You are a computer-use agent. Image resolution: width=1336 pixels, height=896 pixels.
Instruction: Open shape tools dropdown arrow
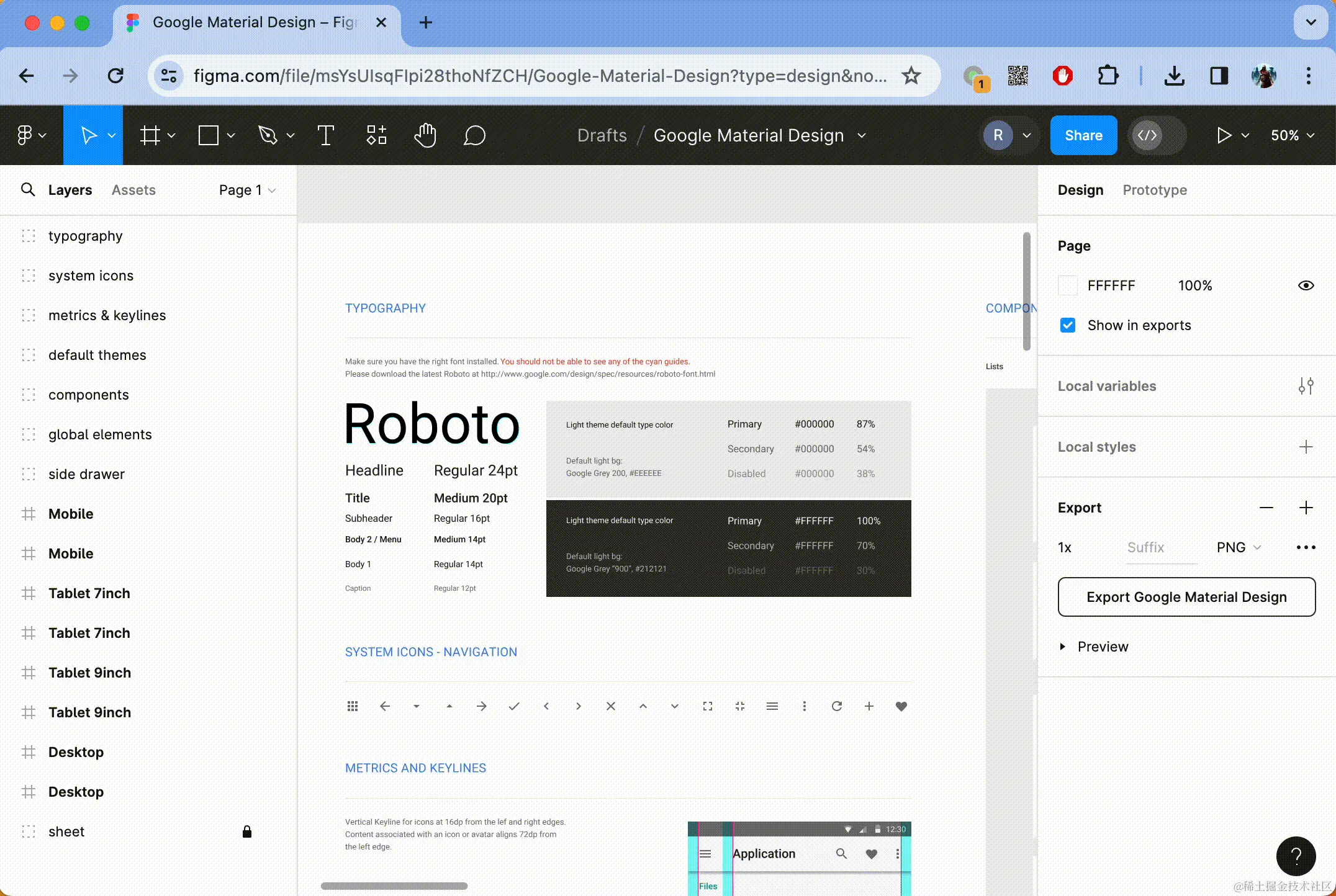231,135
